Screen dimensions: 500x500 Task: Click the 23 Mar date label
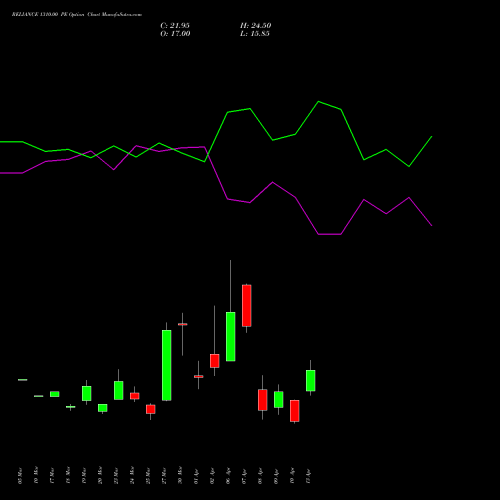click(116, 476)
